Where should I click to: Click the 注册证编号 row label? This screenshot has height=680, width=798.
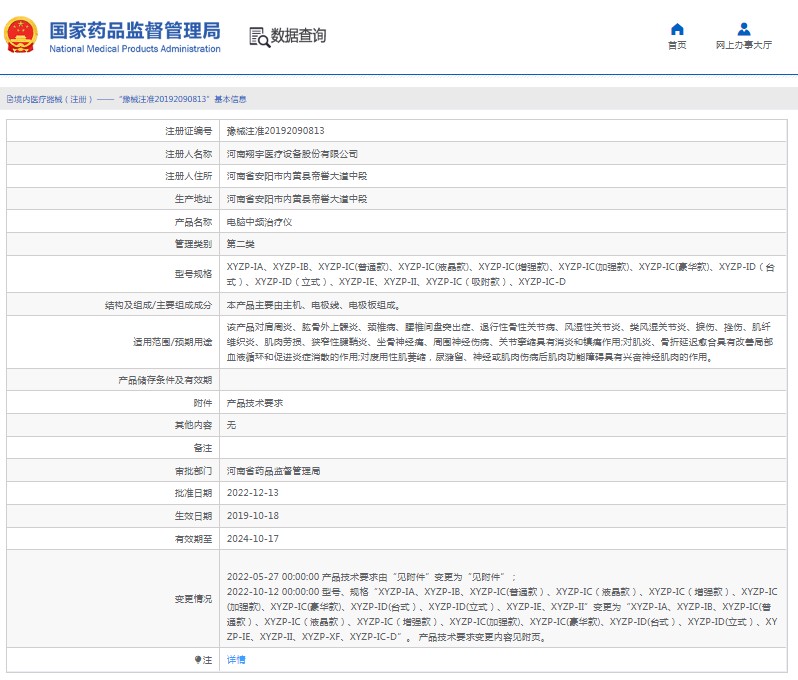[188, 131]
